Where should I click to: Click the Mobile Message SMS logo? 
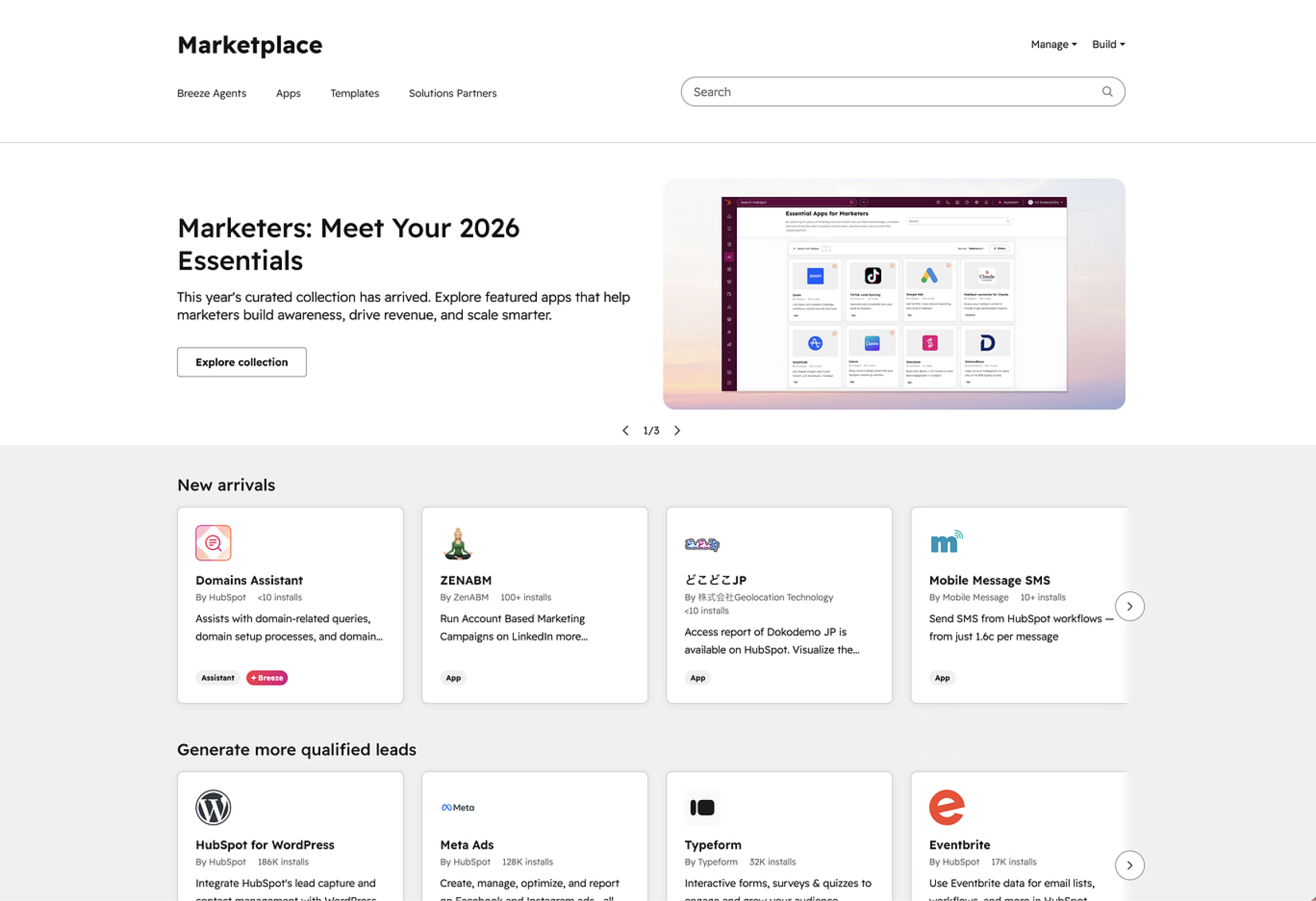pos(946,541)
